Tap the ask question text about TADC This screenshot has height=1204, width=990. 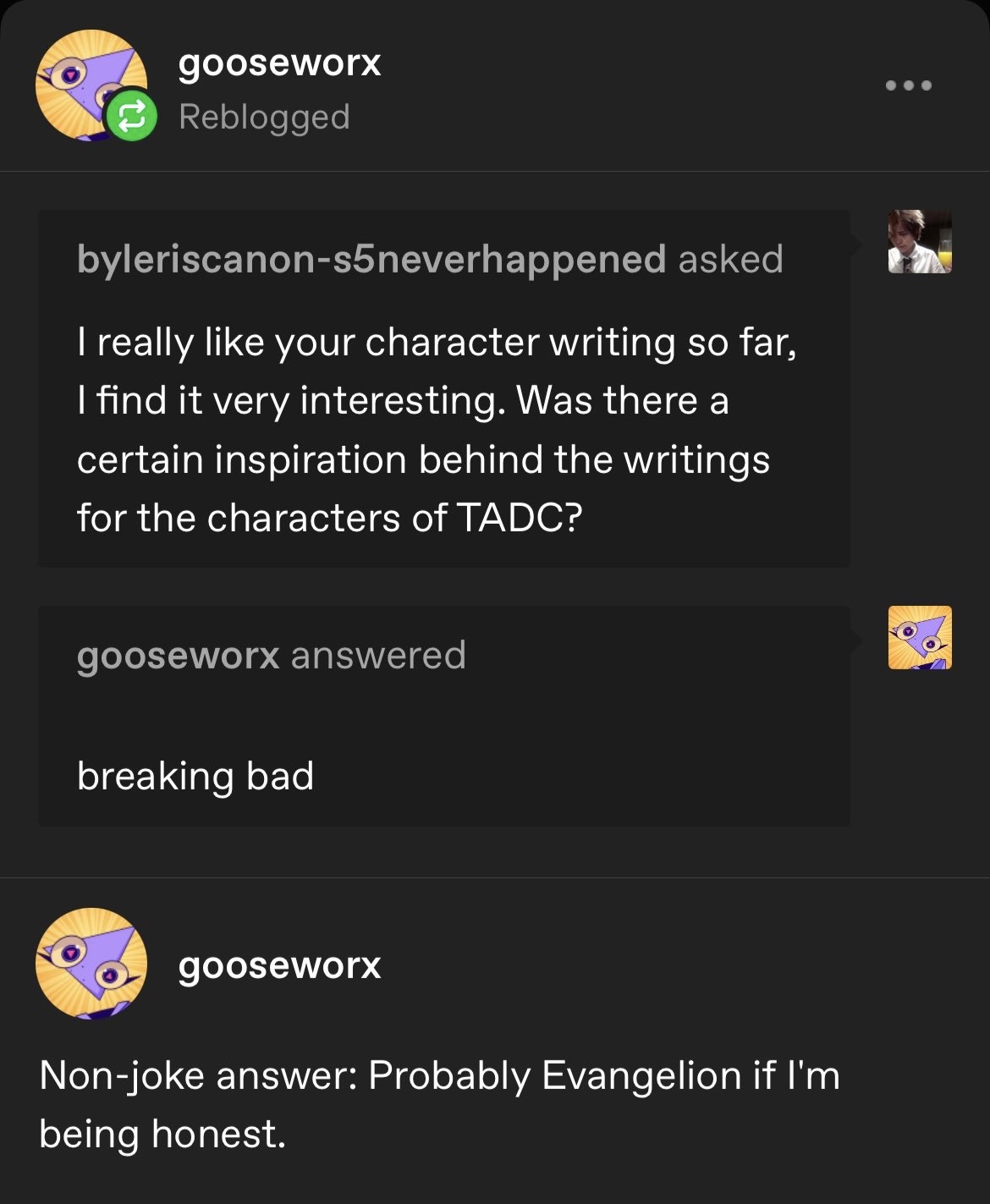click(x=423, y=430)
